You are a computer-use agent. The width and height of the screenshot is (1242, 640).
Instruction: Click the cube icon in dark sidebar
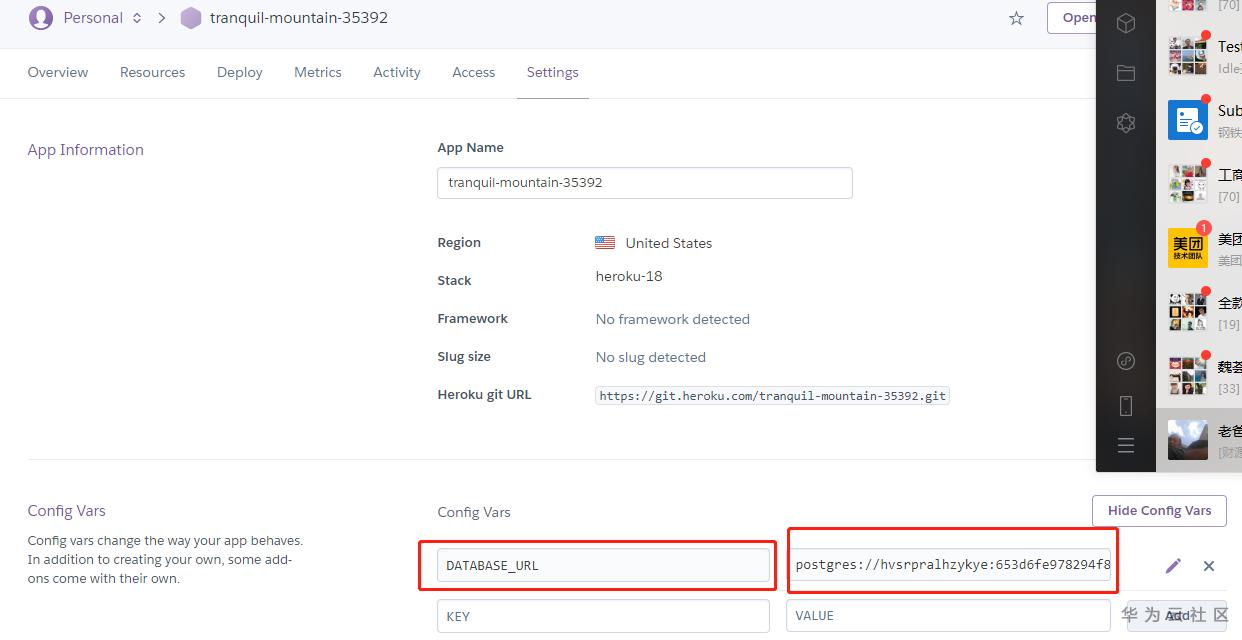point(1126,24)
